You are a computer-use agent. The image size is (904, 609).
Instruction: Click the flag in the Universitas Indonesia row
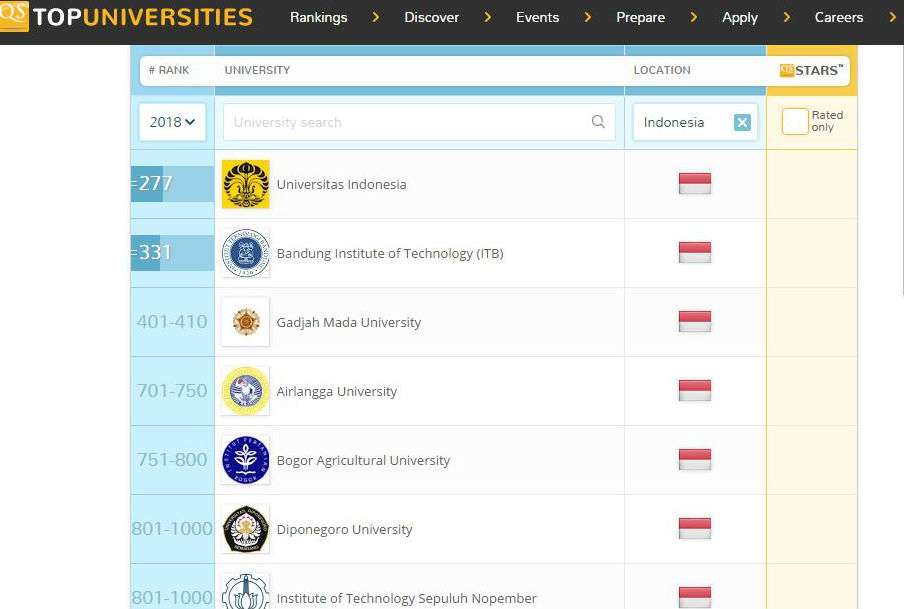pos(695,183)
